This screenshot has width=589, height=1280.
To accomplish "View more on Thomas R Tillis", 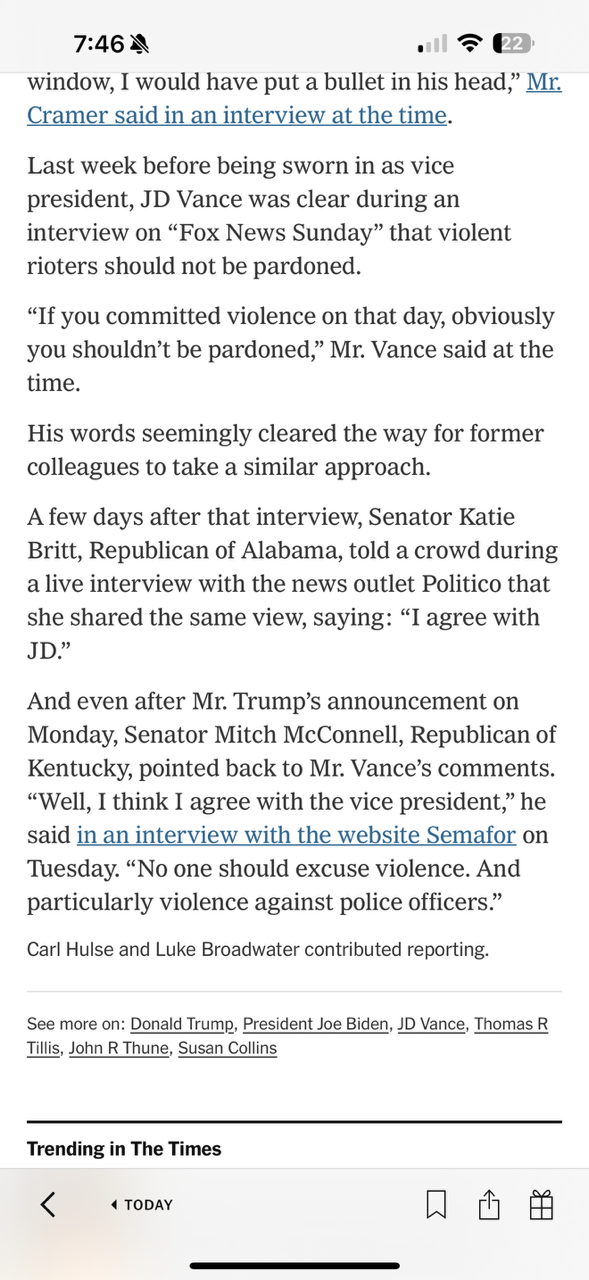I will tap(288, 1036).
